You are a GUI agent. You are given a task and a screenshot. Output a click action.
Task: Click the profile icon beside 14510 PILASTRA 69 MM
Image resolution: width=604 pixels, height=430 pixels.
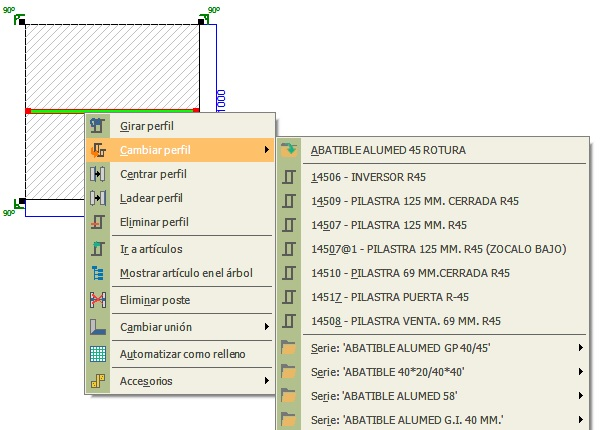click(x=289, y=273)
